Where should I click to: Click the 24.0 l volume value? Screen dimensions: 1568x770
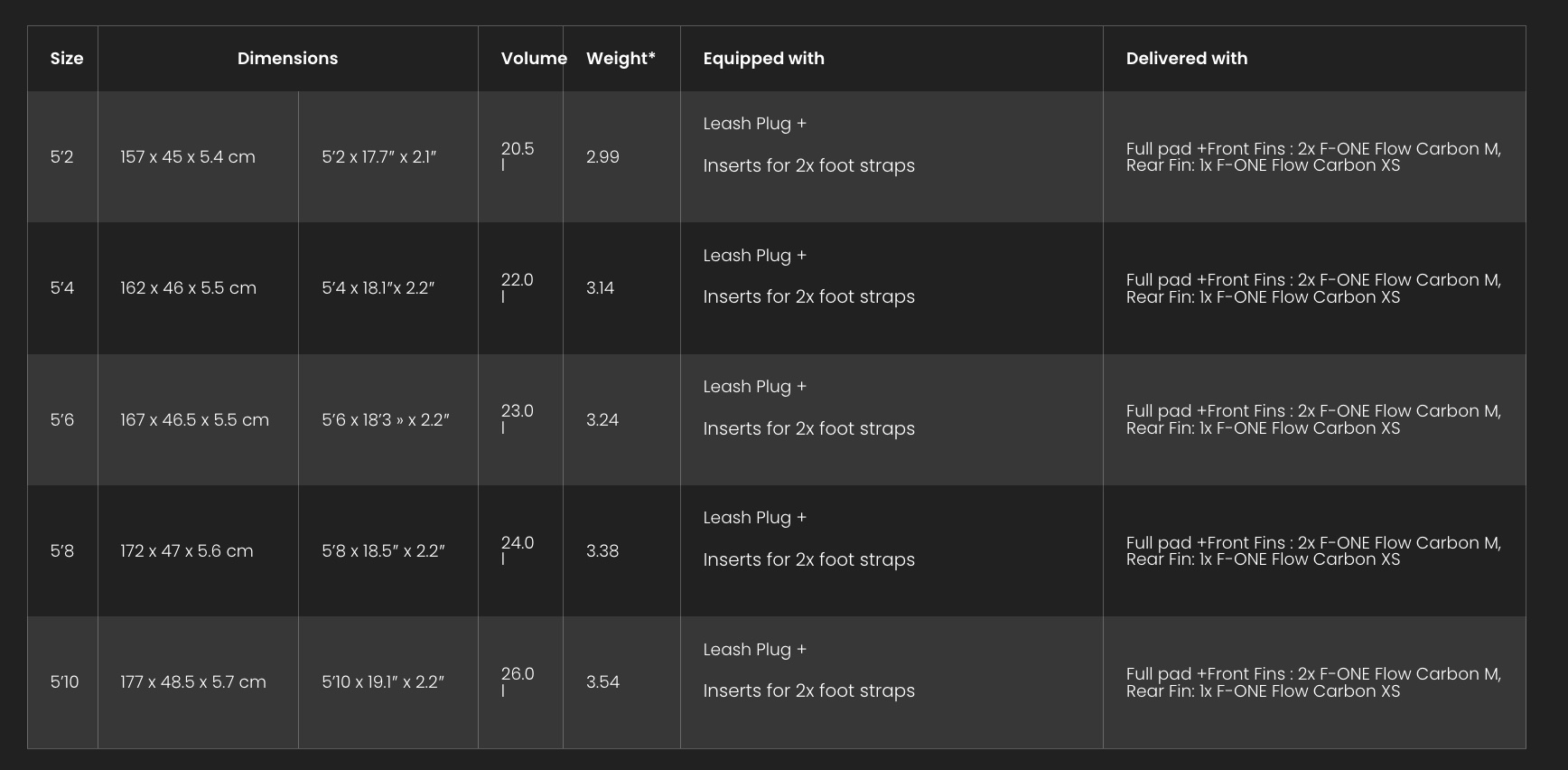click(518, 550)
